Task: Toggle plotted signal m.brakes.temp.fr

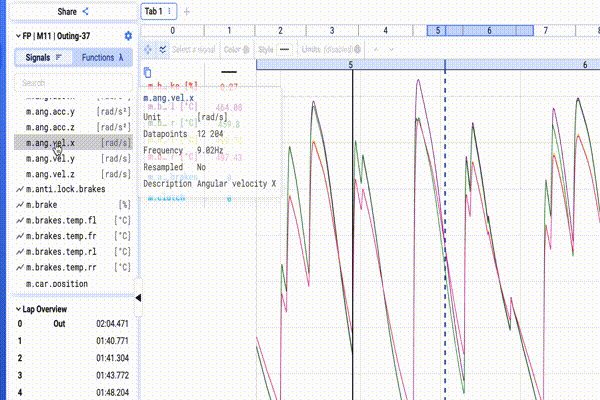Action: (73, 236)
